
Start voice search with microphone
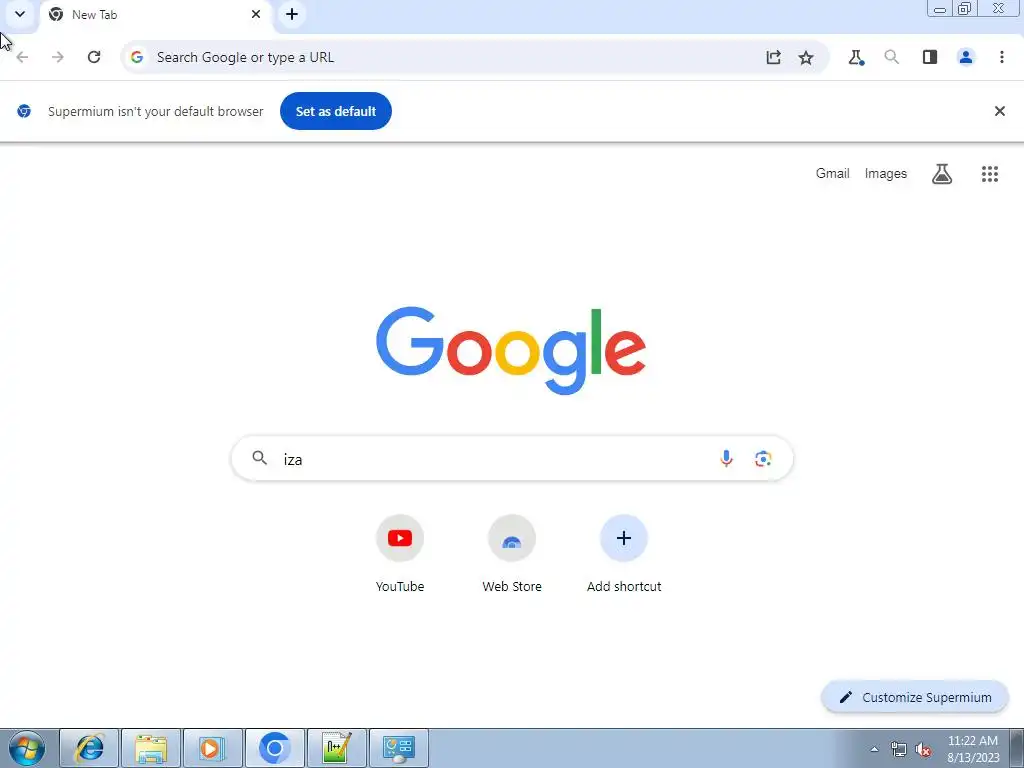[x=726, y=458]
